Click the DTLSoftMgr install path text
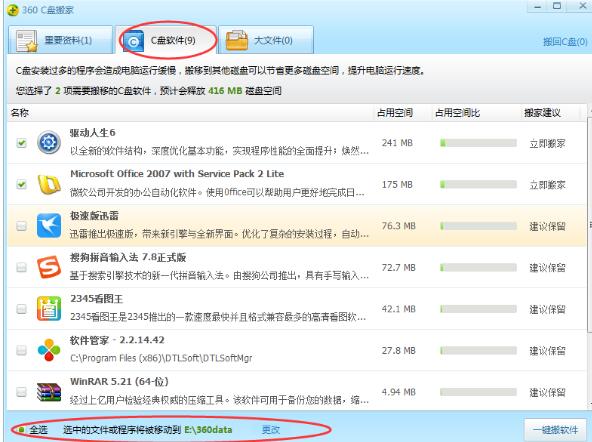592x442 pixels. pyautogui.click(x=161, y=358)
